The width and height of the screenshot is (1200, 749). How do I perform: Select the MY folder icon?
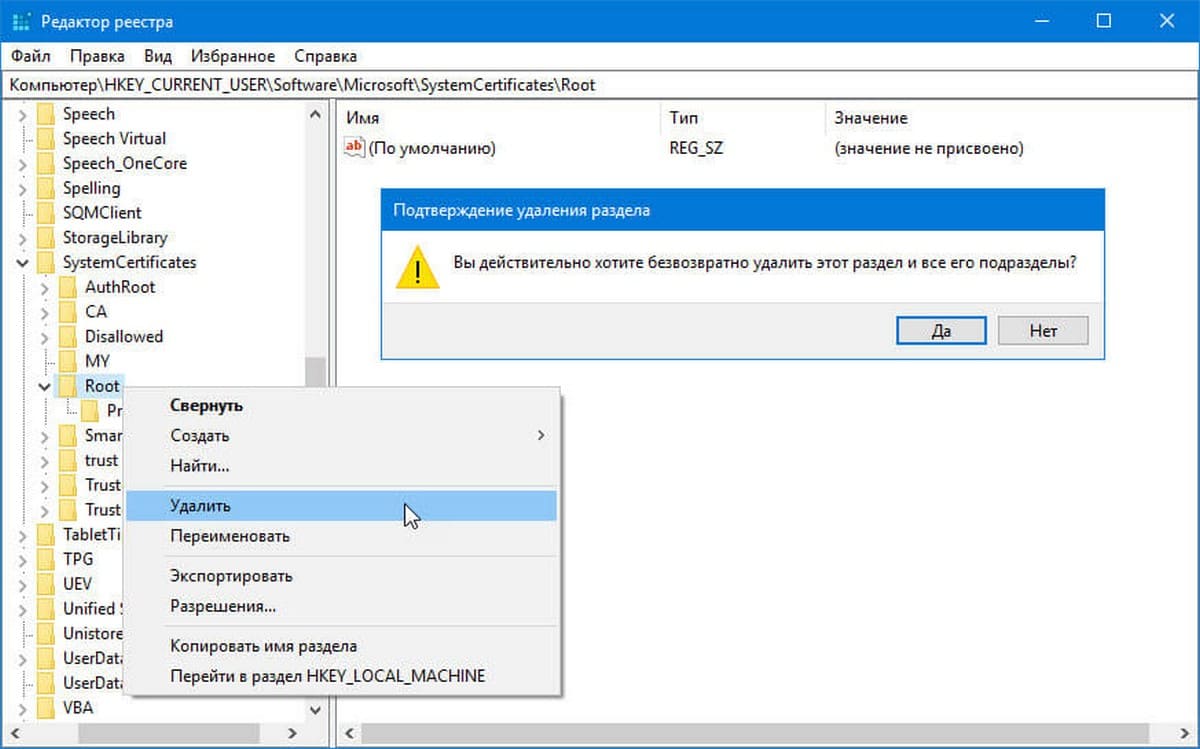click(68, 361)
